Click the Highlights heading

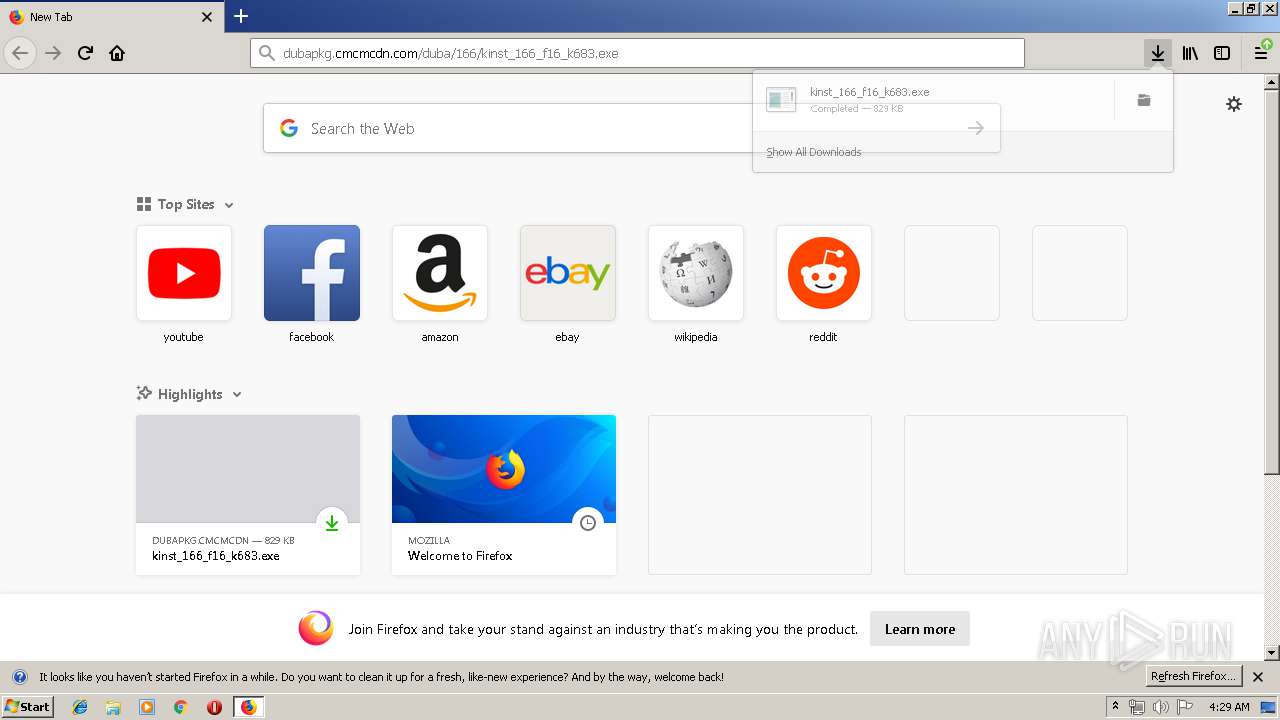coord(190,394)
